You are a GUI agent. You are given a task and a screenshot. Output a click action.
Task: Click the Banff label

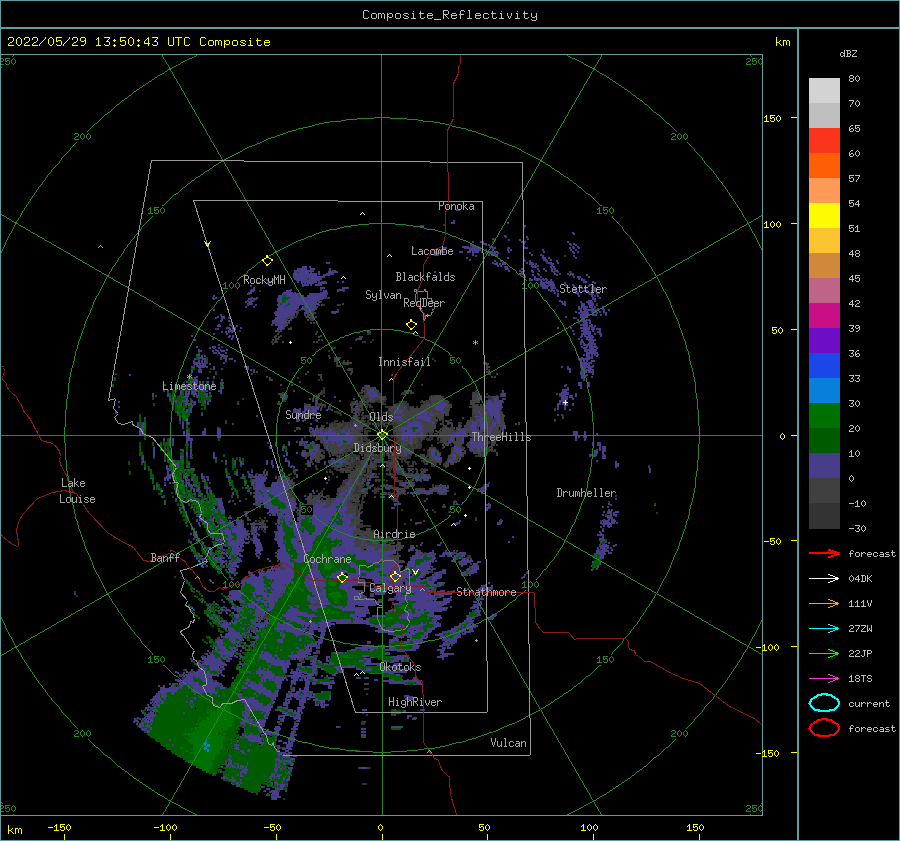pos(165,557)
